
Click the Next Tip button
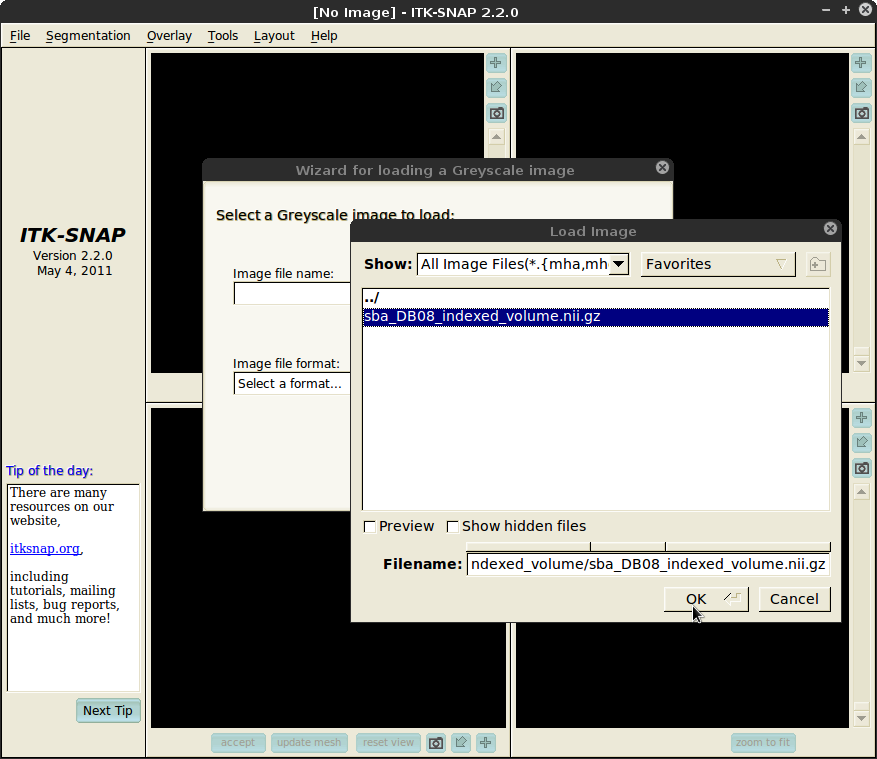(x=108, y=711)
